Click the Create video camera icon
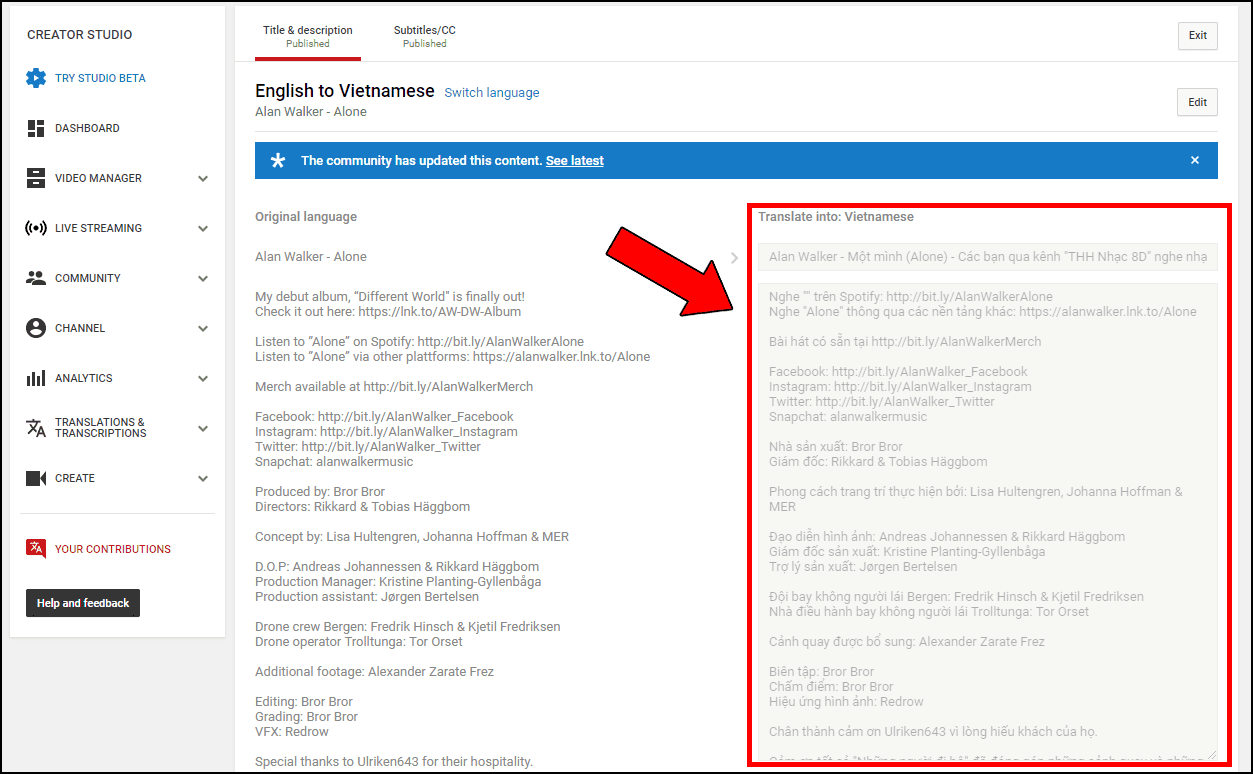 (x=36, y=478)
